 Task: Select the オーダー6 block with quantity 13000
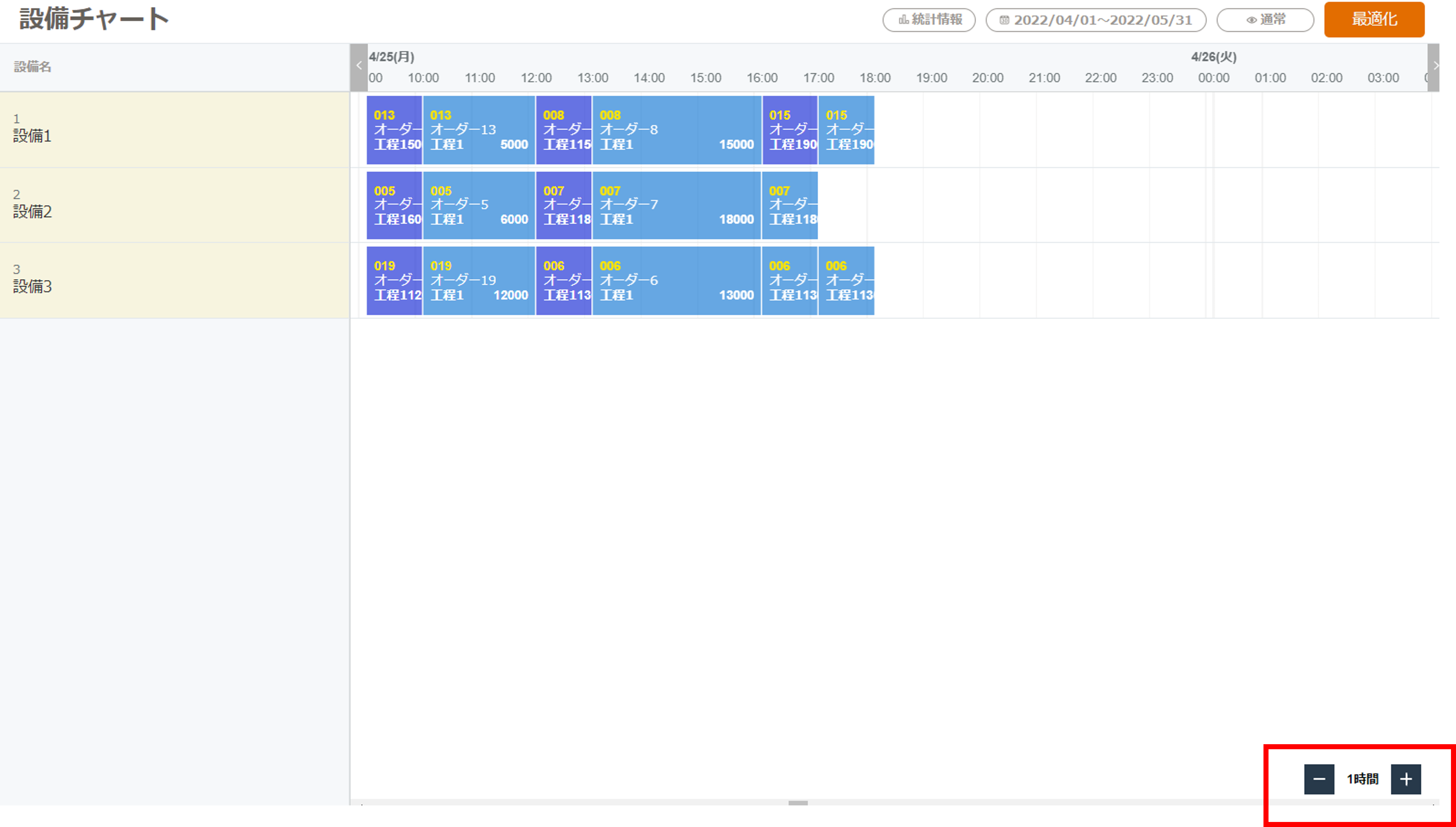677,280
